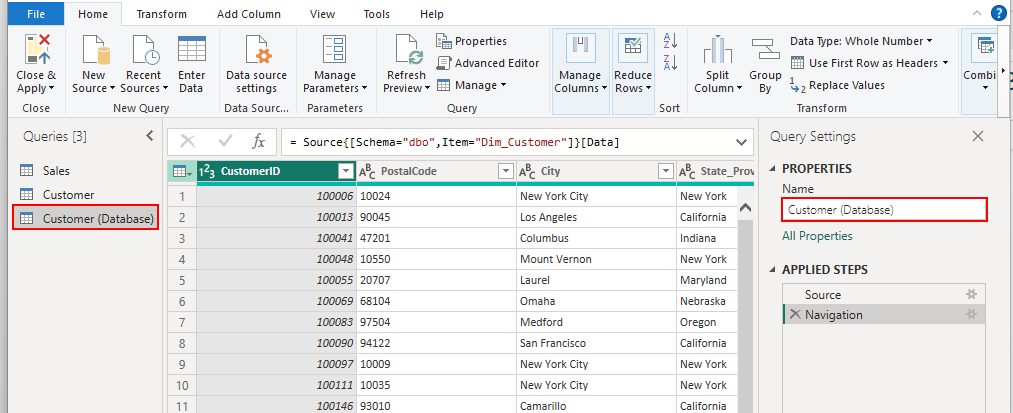
Task: Open the Help question mark icon
Action: (x=999, y=13)
